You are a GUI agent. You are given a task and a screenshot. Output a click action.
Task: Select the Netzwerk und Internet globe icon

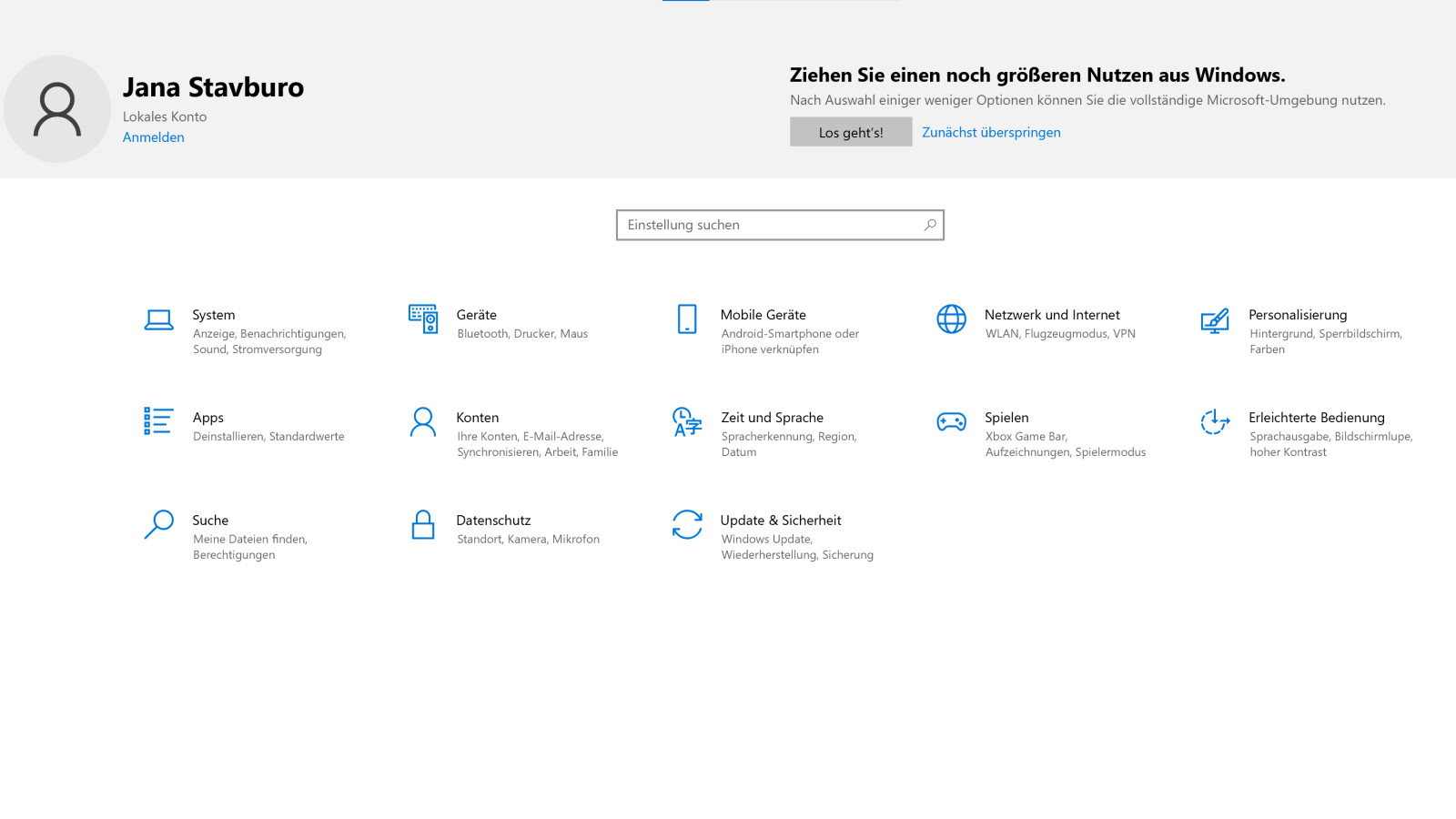951,319
